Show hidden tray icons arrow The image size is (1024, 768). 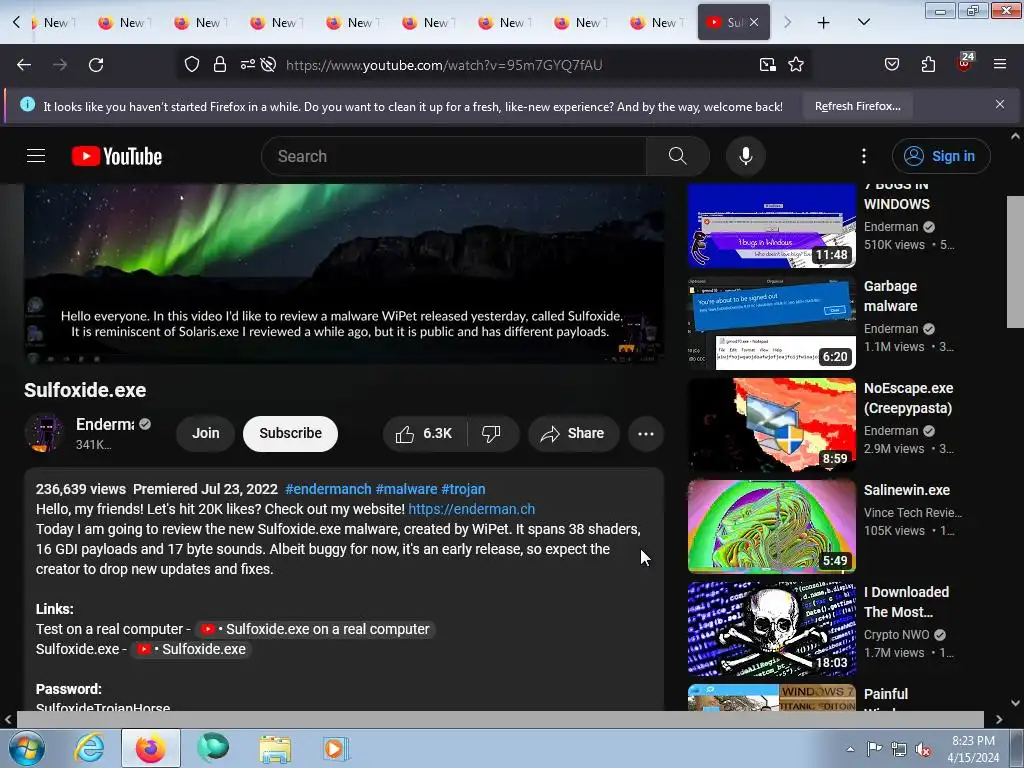pyautogui.click(x=850, y=749)
